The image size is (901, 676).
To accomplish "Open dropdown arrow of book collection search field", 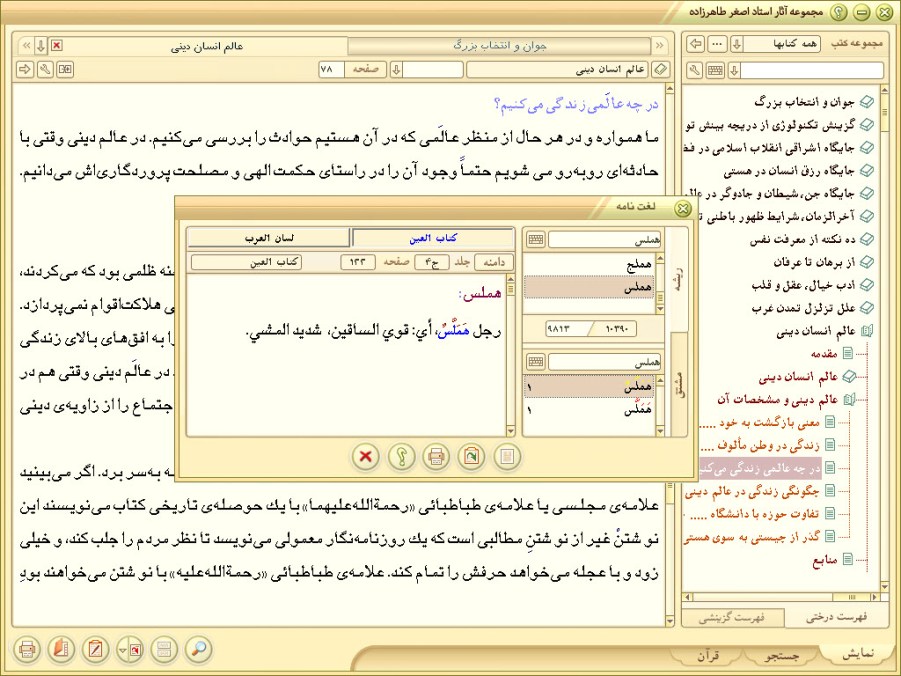I will (734, 70).
